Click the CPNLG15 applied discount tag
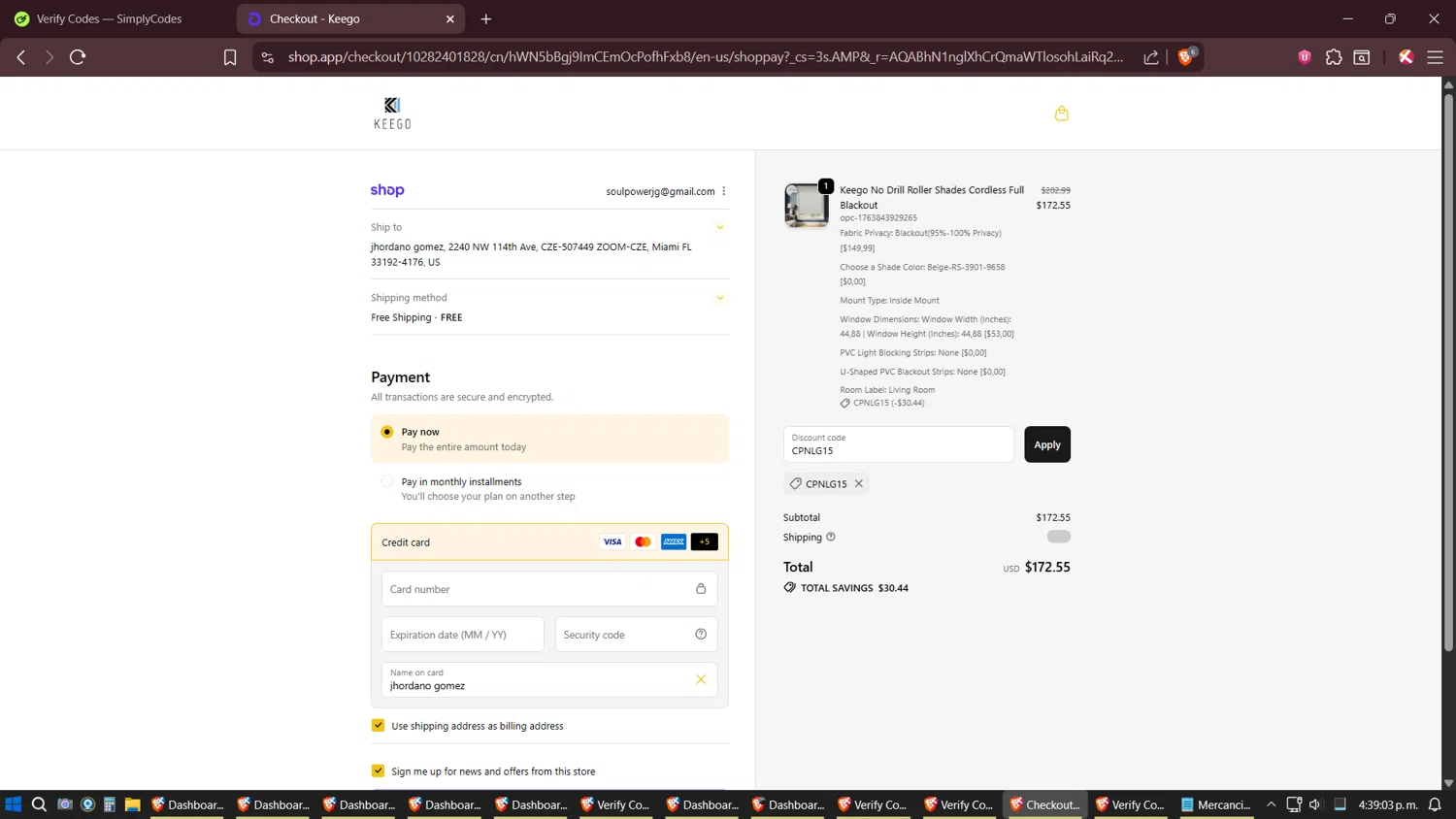 click(826, 483)
